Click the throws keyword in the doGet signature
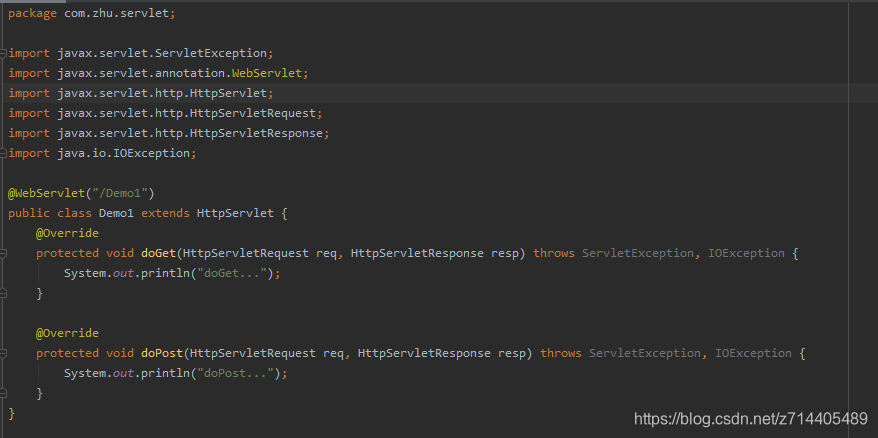Image resolution: width=878 pixels, height=438 pixels. click(554, 253)
